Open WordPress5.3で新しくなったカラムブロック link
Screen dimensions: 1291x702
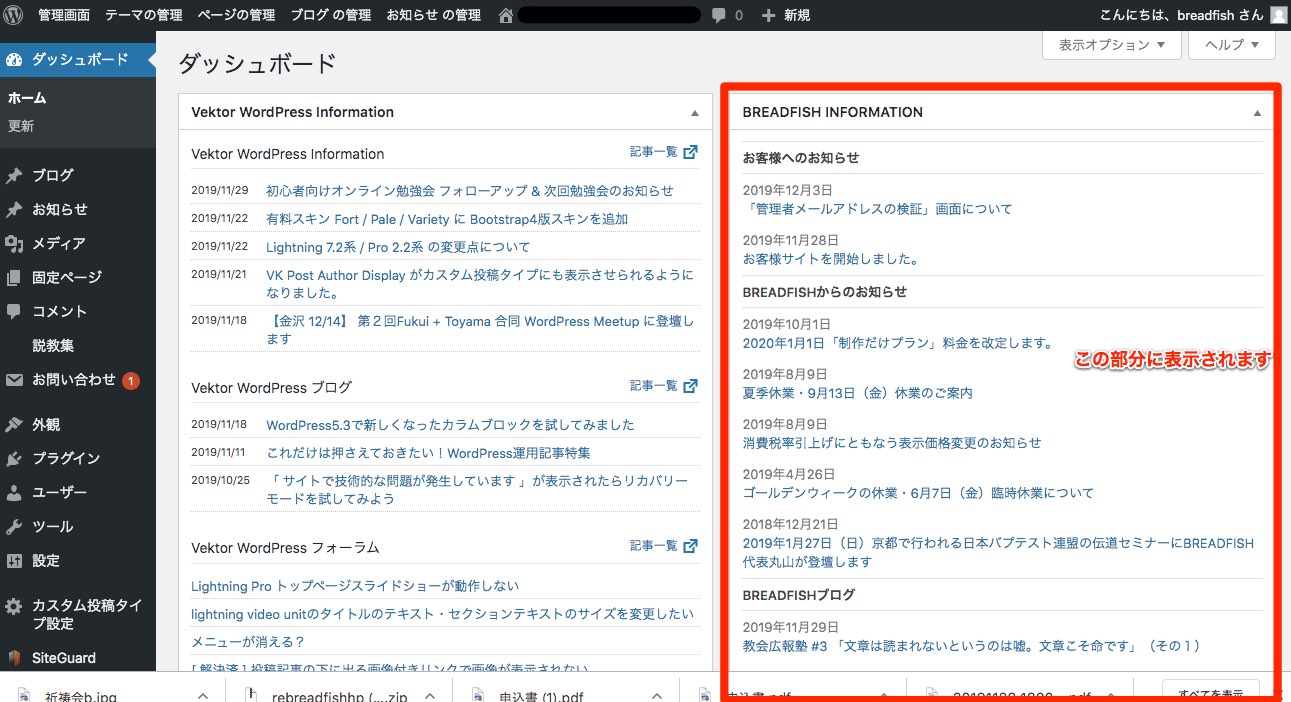coord(450,424)
